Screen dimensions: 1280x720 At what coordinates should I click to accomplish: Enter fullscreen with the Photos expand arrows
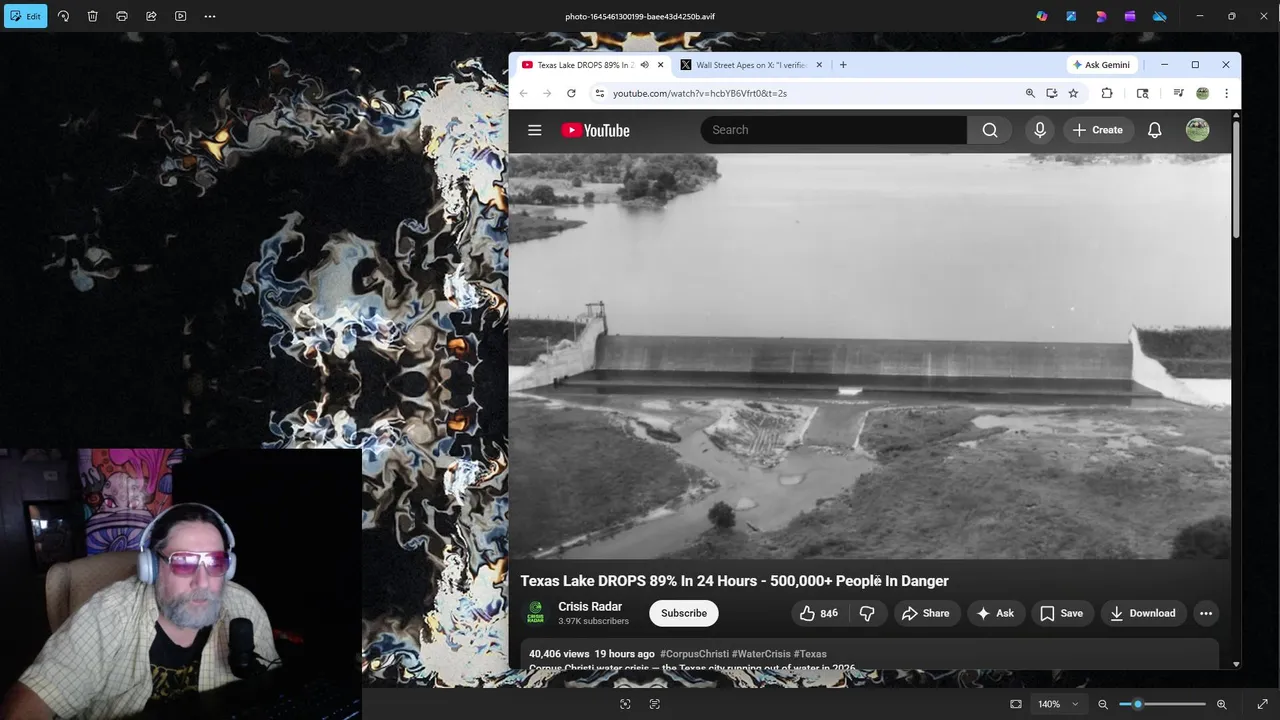[x=1262, y=704]
